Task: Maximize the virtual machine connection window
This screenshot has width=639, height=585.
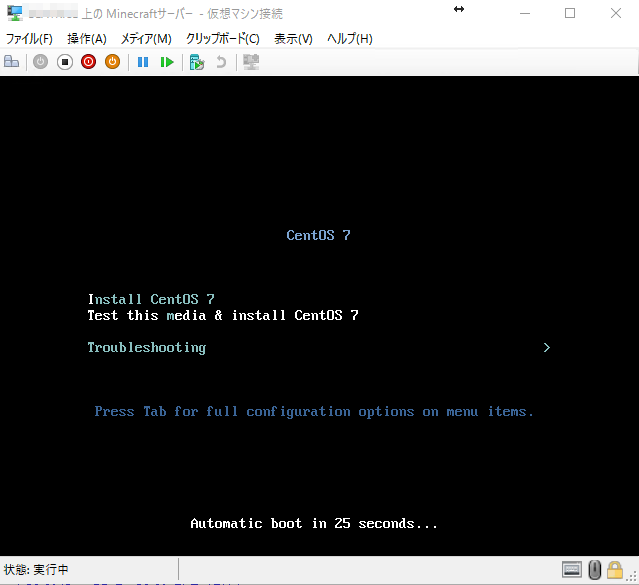Action: (570, 13)
